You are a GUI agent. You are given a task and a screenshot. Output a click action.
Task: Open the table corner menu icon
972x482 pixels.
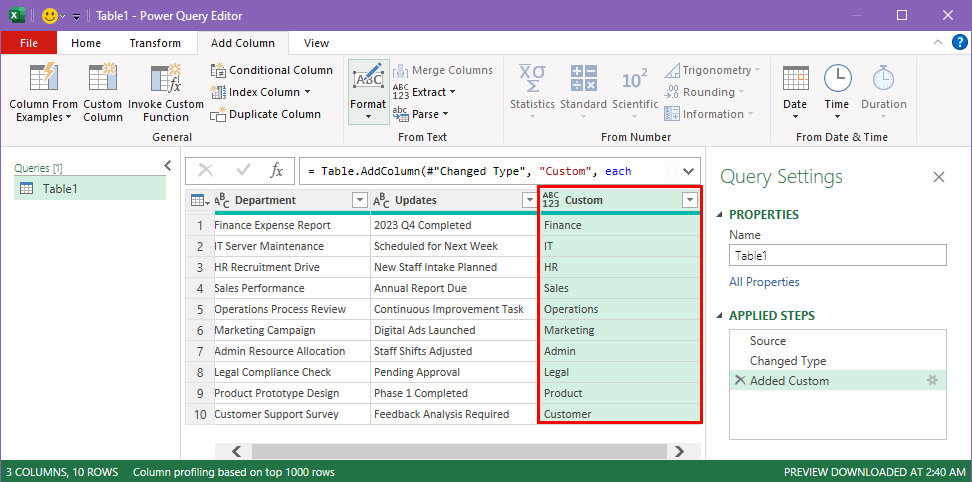[200, 200]
